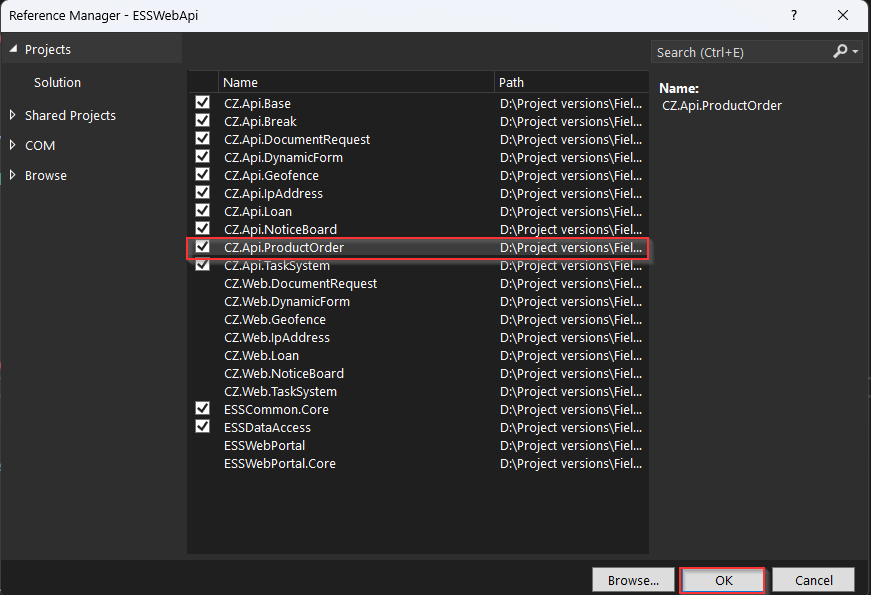
Task: Select the CZ.Web.Geofence row
Action: coord(418,319)
